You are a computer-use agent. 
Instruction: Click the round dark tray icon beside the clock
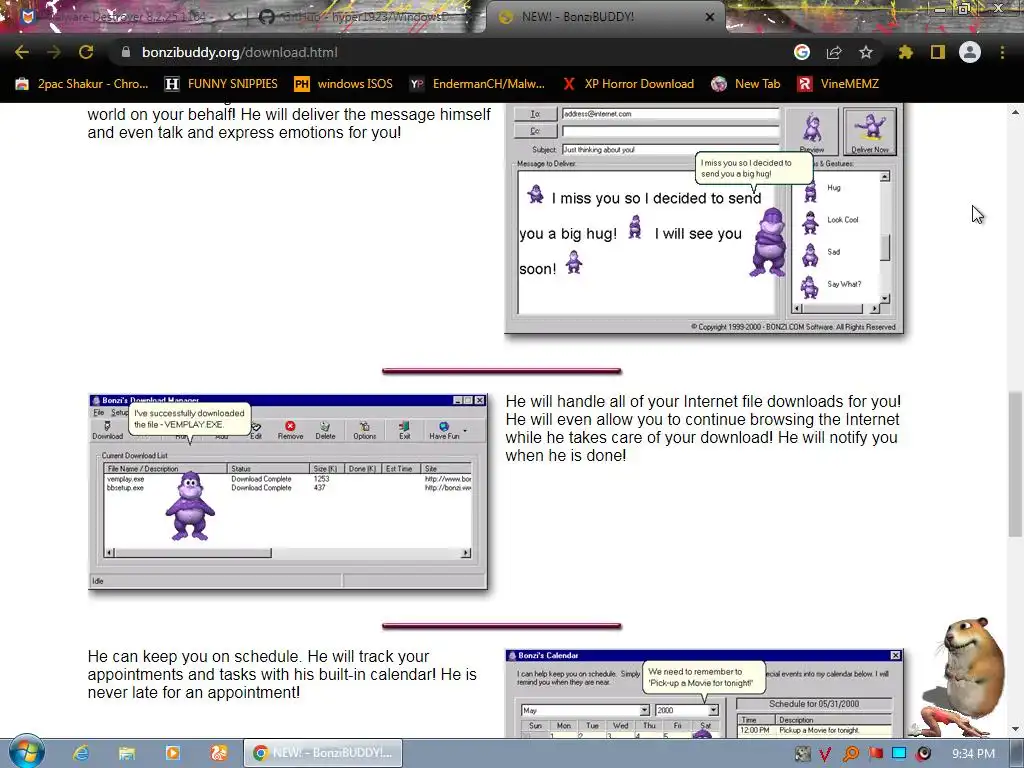pyautogui.click(x=923, y=754)
